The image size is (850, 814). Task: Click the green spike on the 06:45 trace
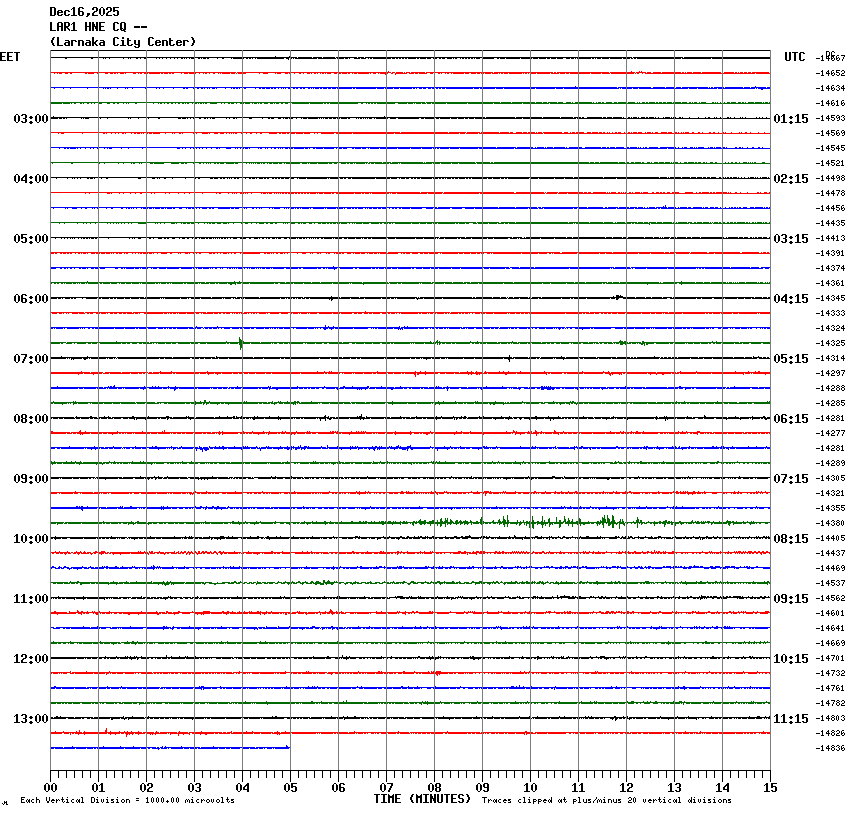(x=241, y=343)
